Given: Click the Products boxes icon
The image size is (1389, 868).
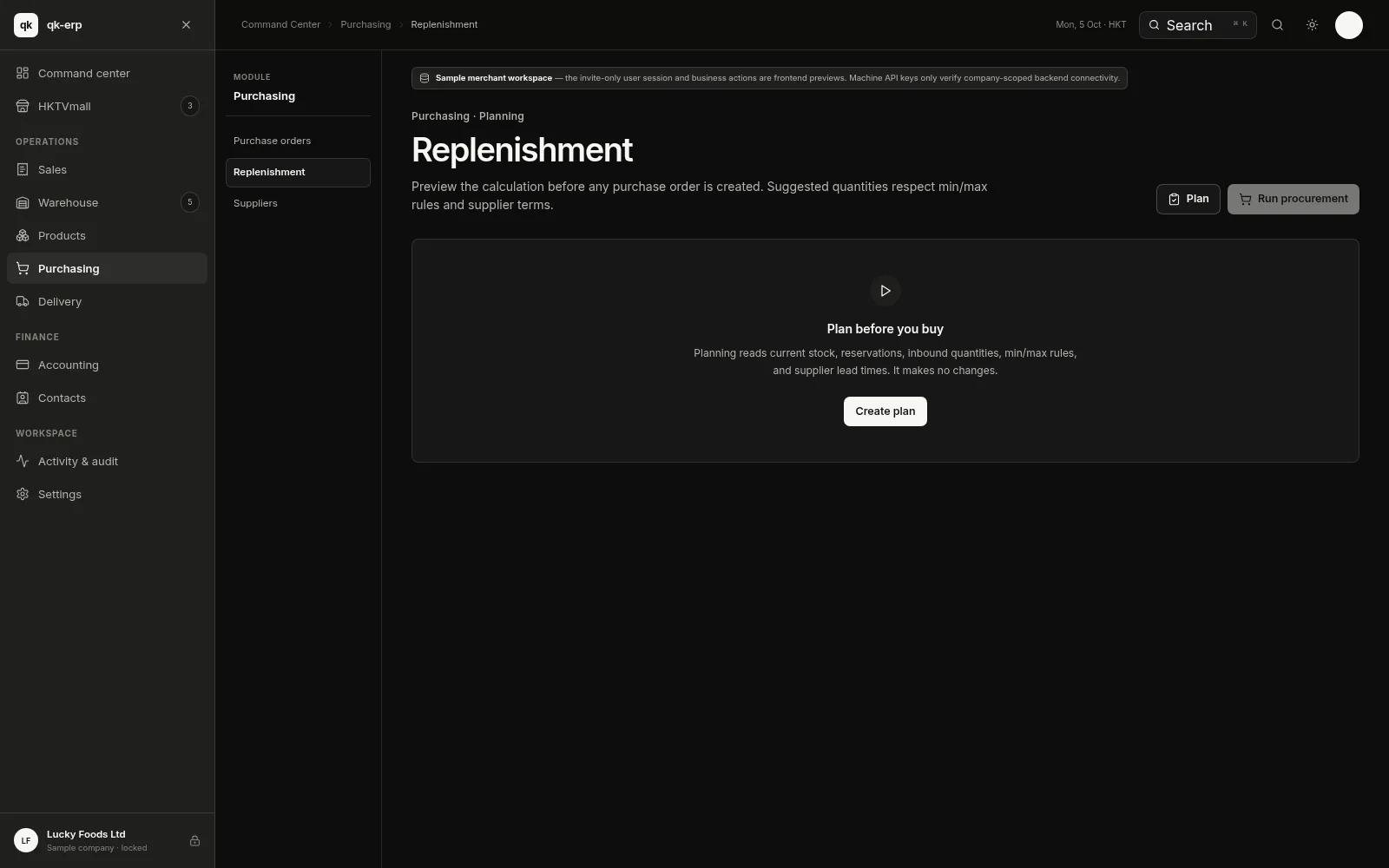Looking at the screenshot, I should [23, 235].
